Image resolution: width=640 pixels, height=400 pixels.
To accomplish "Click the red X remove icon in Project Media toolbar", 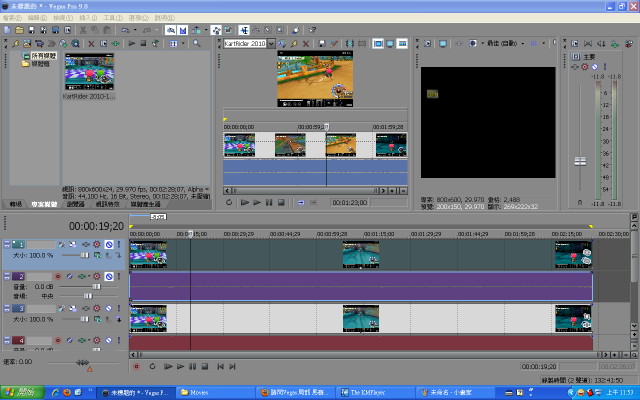I will pyautogui.click(x=91, y=44).
